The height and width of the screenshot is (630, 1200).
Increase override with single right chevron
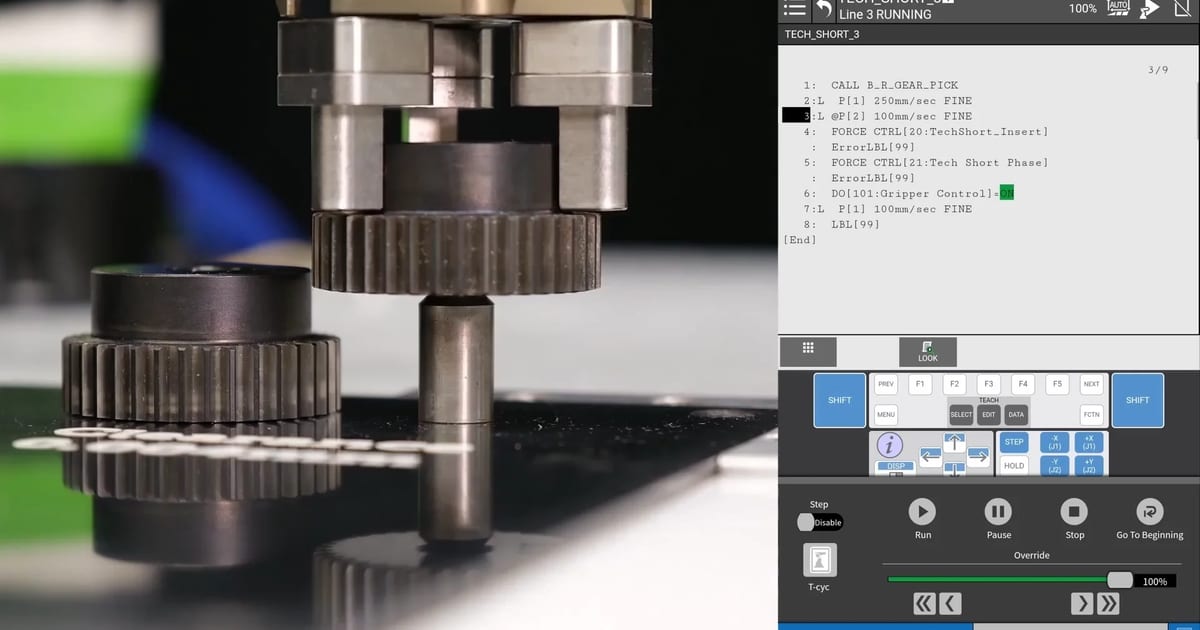point(1082,603)
